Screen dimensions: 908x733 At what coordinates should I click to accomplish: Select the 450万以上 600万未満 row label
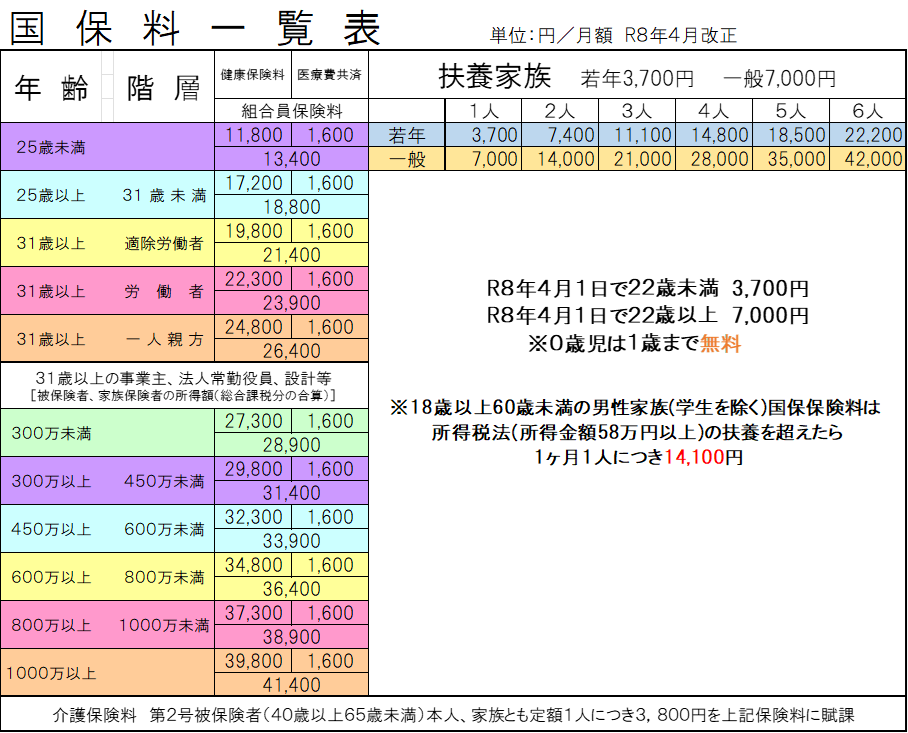[108, 529]
